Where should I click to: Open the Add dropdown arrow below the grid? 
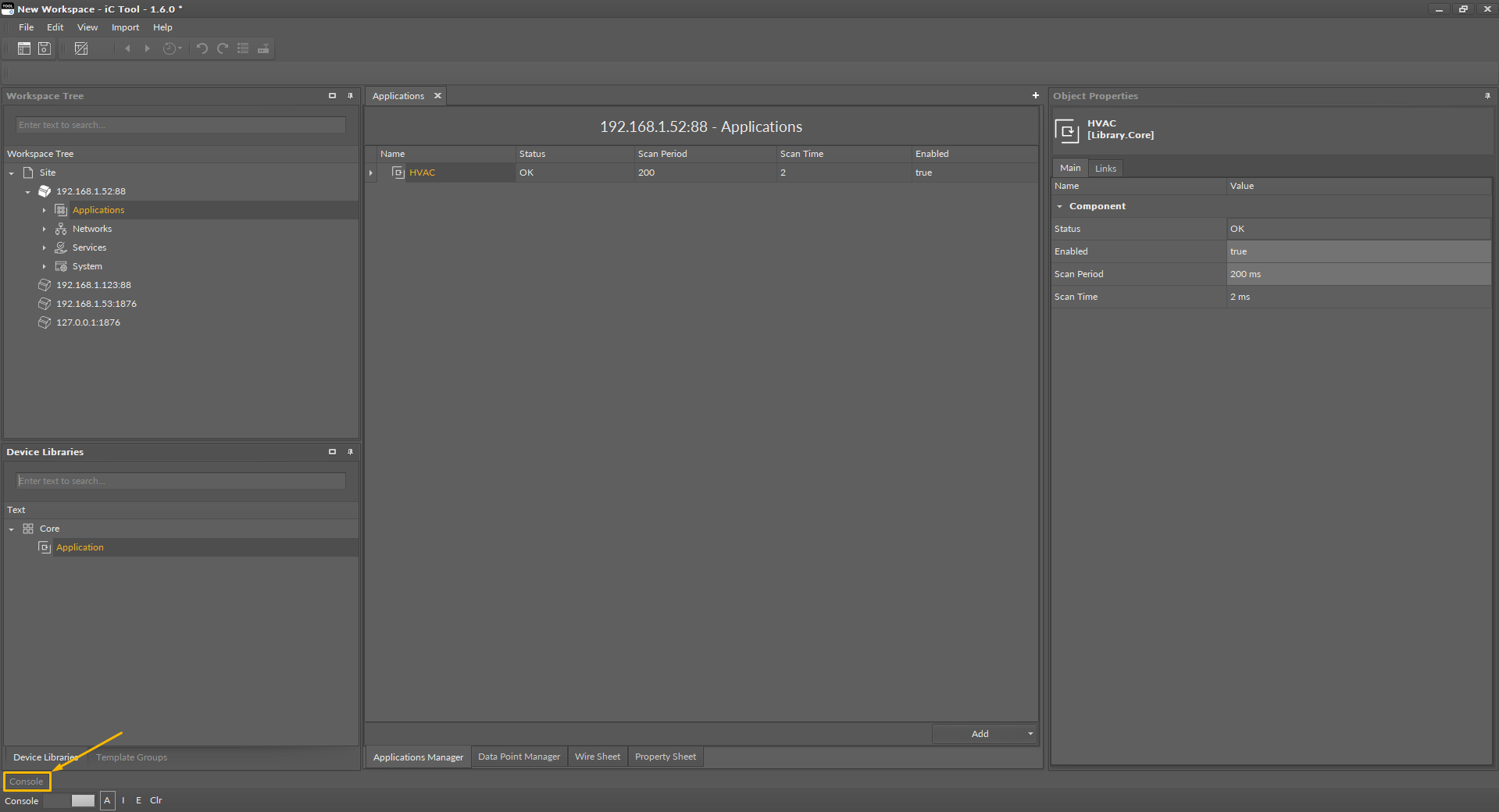coord(1030,734)
